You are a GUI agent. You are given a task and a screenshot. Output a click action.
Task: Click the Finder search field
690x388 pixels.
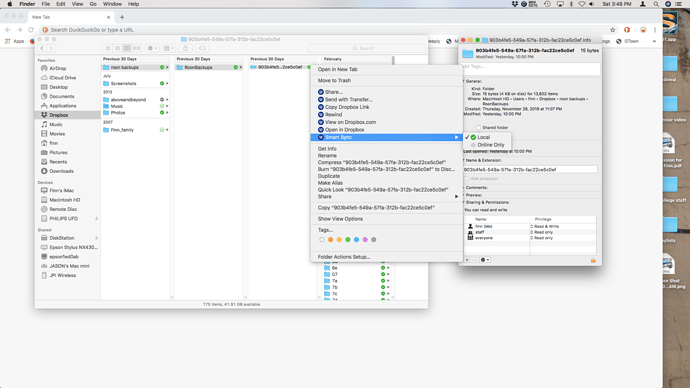coord(367,48)
